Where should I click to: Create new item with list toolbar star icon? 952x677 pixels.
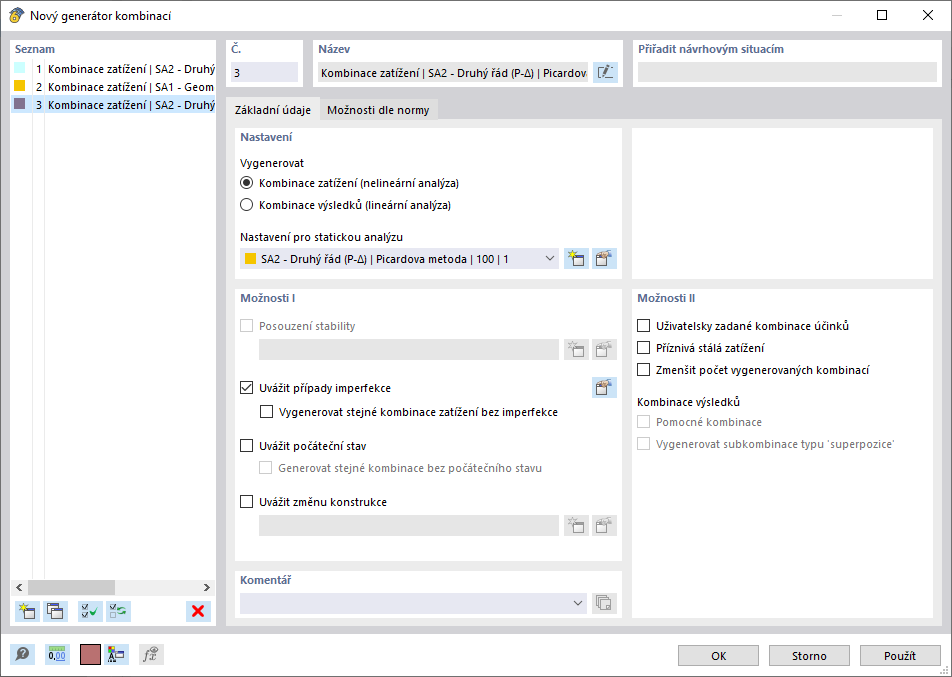(x=27, y=611)
